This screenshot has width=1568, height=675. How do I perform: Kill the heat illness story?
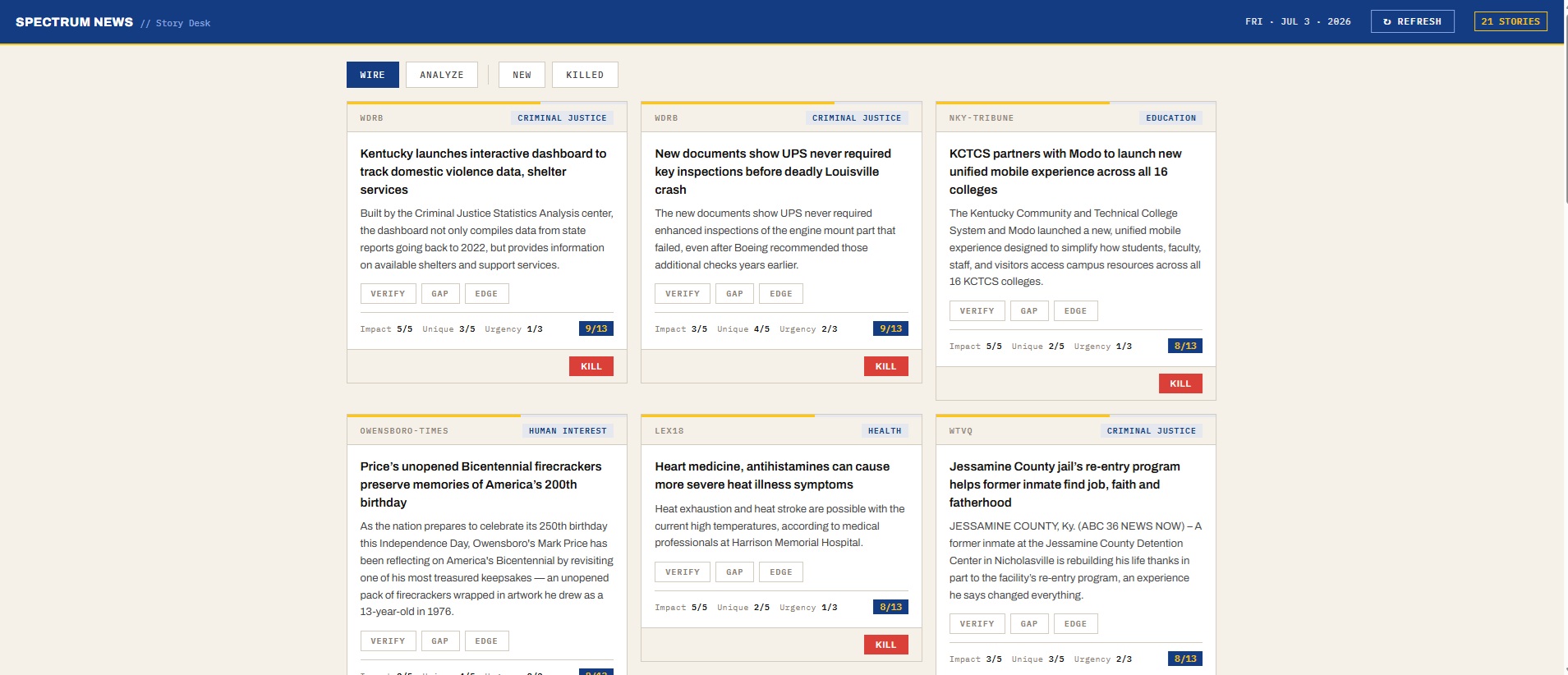click(x=885, y=645)
